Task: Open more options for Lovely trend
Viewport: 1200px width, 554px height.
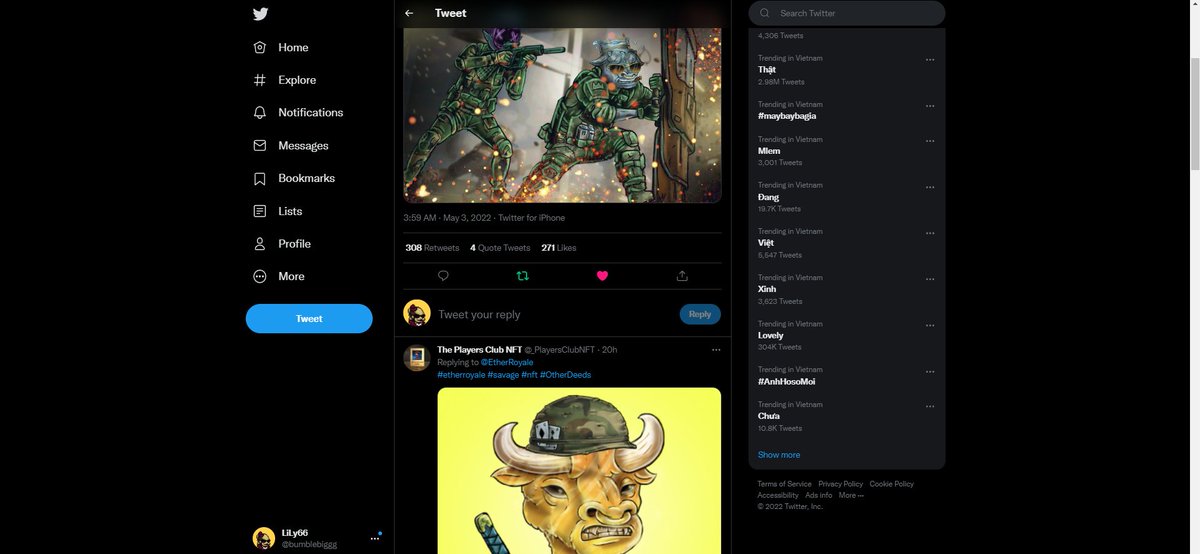Action: [x=930, y=325]
